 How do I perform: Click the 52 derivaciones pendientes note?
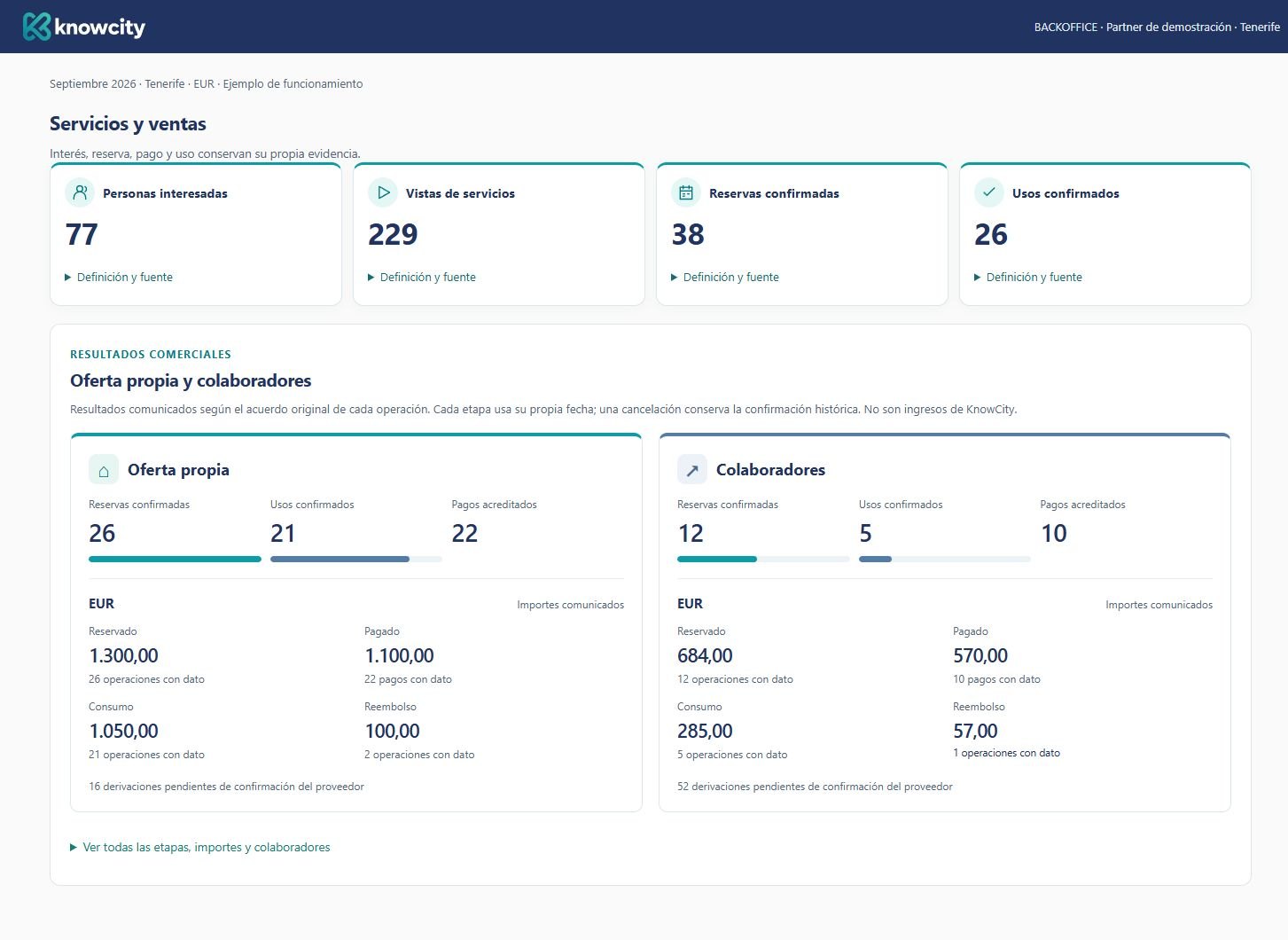[x=815, y=787]
